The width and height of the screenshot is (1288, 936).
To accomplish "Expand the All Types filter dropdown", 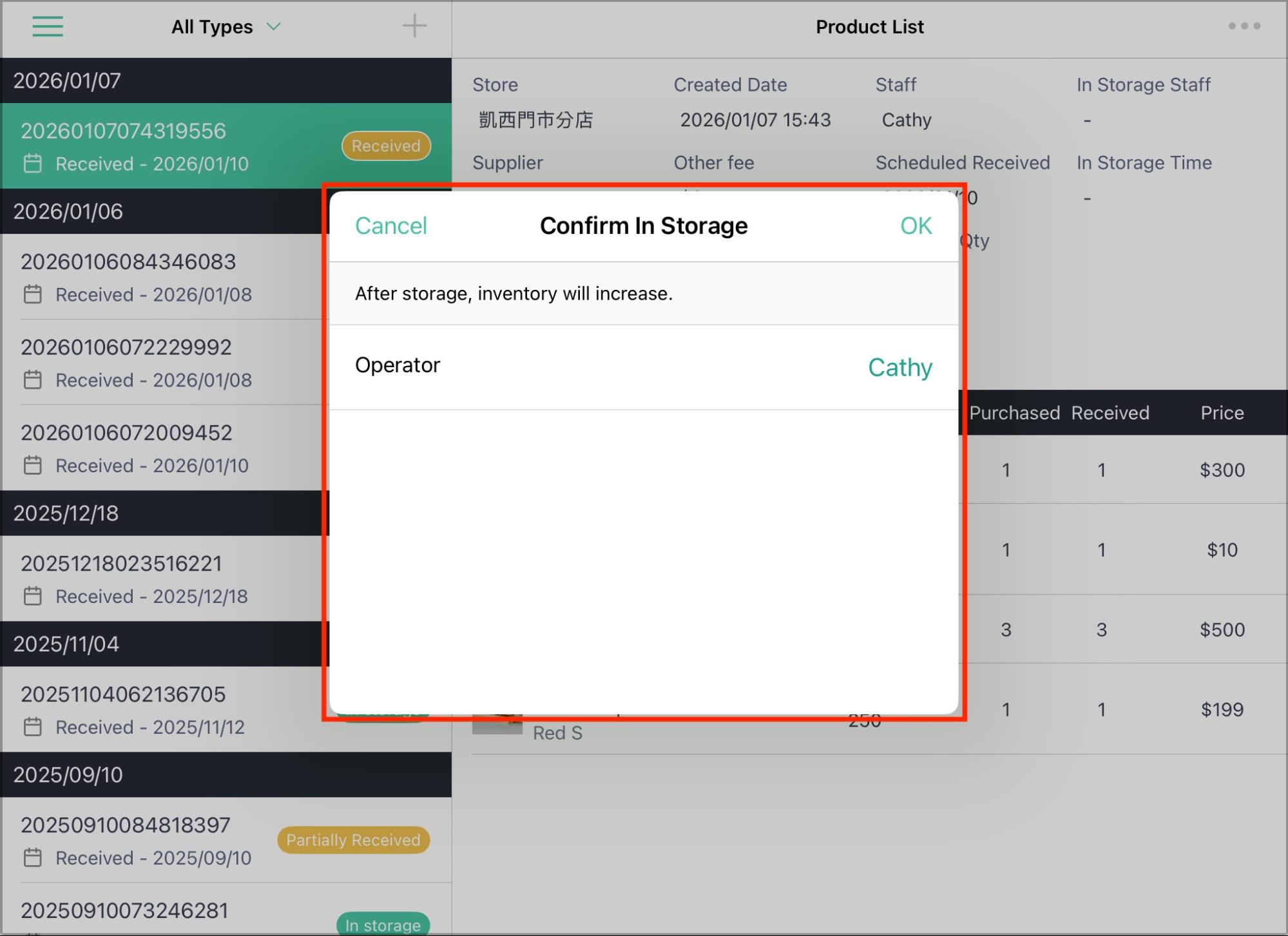I will (226, 27).
